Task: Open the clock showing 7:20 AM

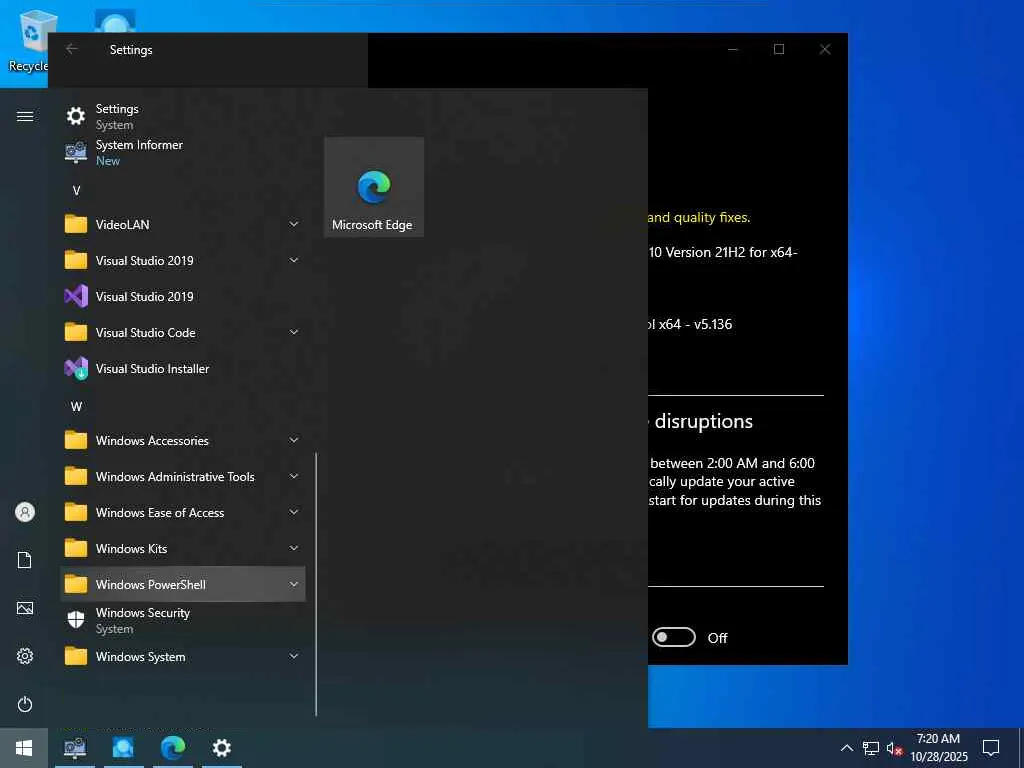Action: [x=938, y=748]
